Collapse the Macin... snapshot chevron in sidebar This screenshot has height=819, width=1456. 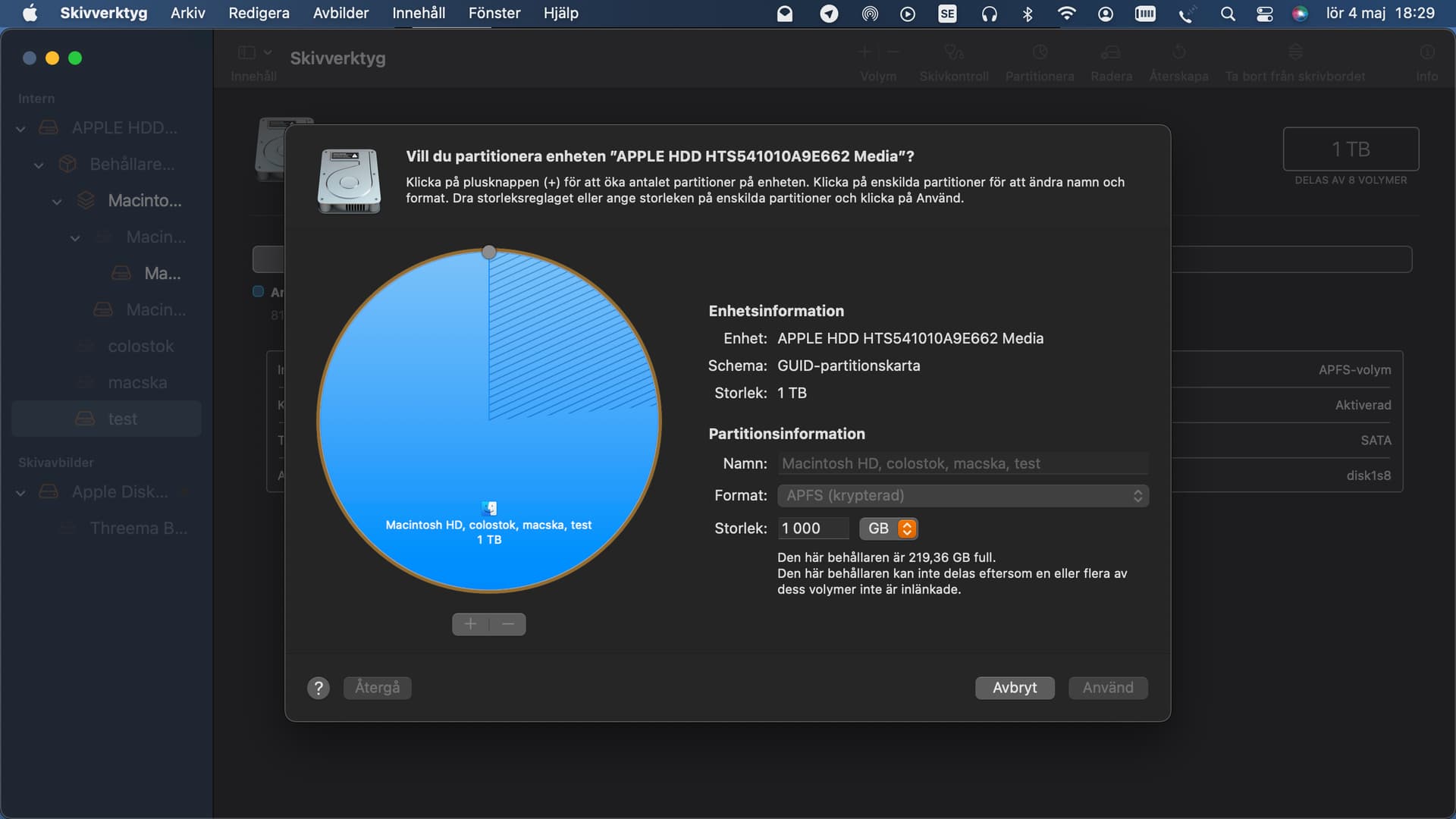tap(75, 237)
